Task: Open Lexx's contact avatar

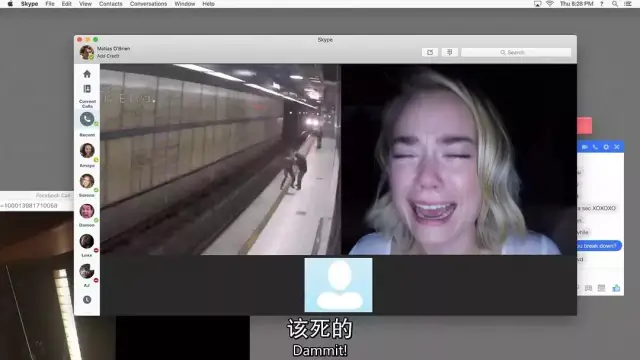Action: pos(87,241)
